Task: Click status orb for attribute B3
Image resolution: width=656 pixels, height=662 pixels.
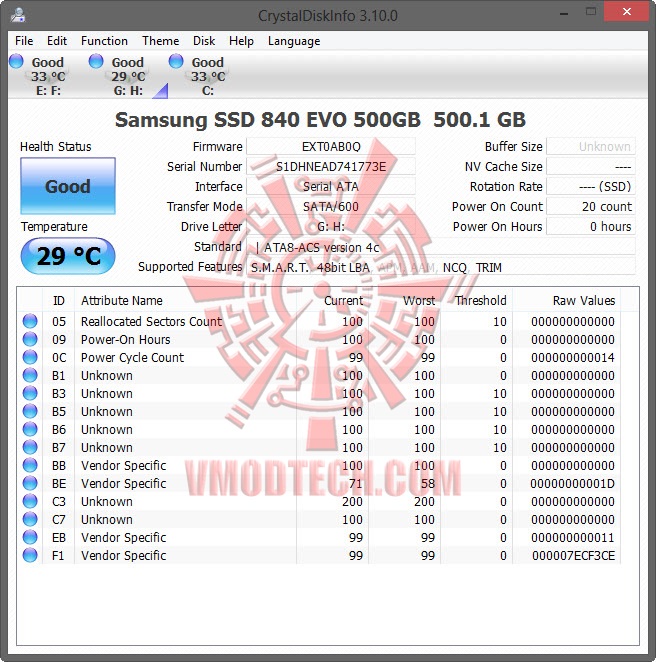Action: pos(30,393)
